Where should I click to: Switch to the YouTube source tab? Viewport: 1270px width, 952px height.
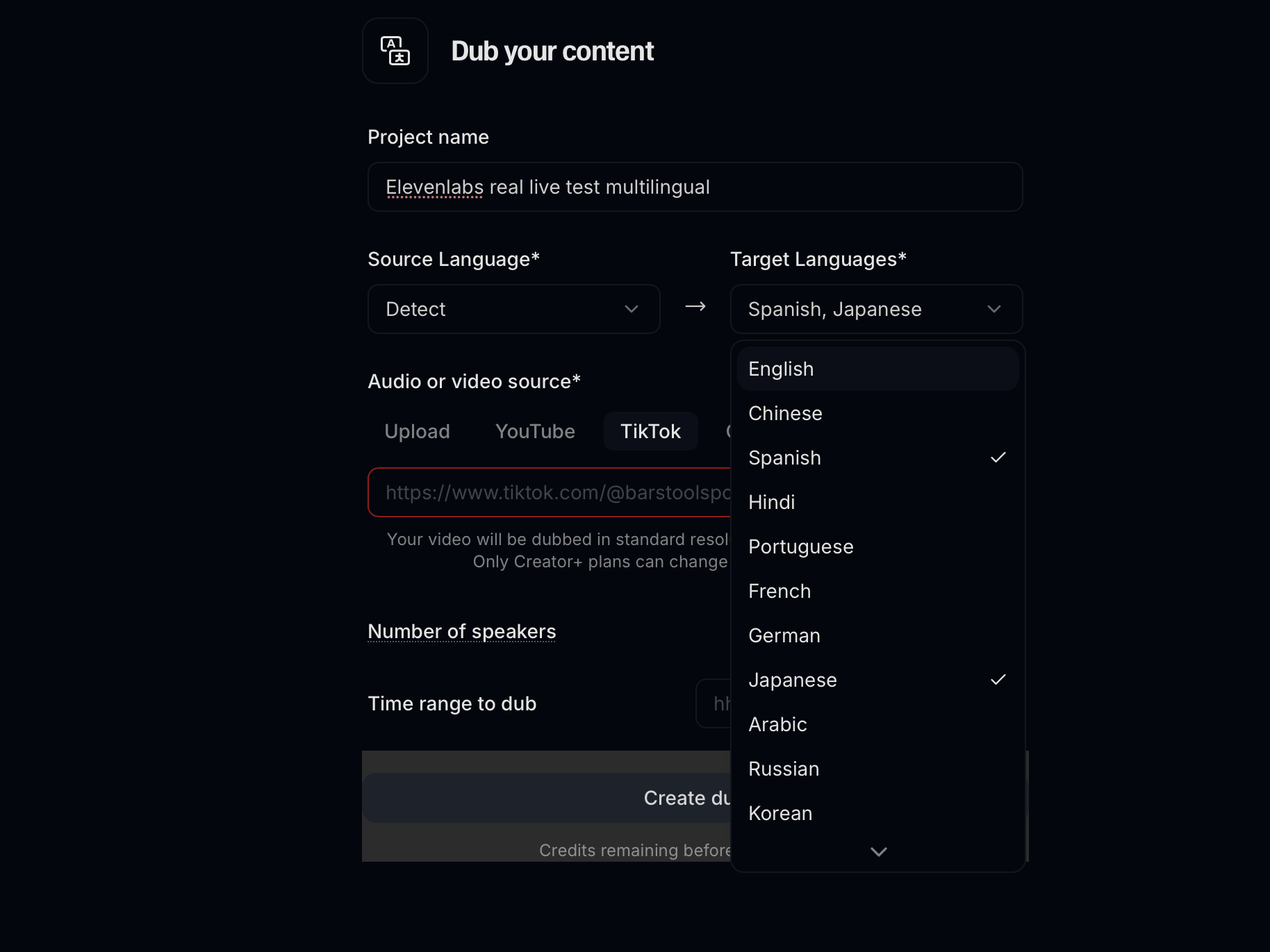[535, 431]
